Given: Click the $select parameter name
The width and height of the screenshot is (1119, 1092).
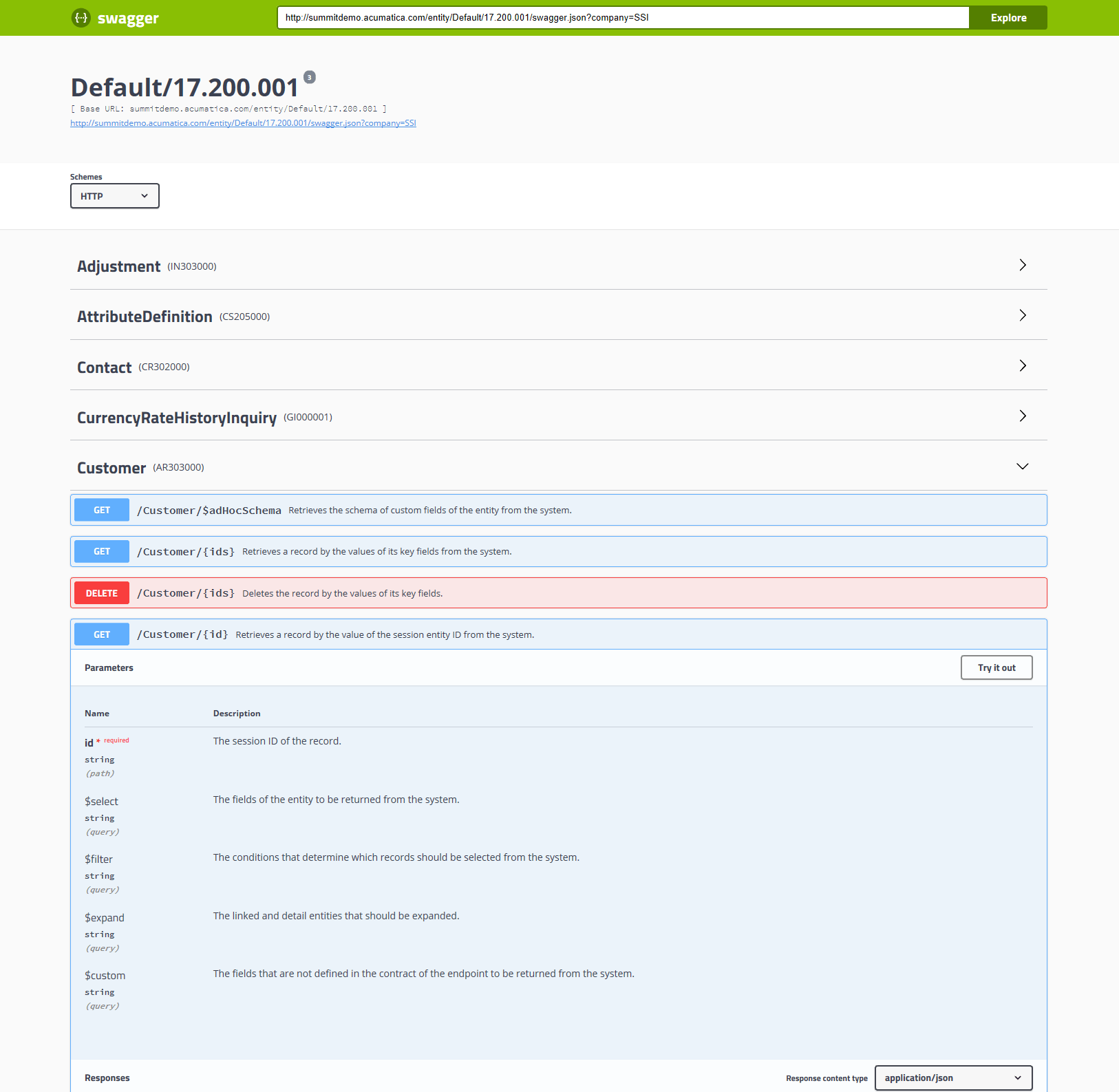Looking at the screenshot, I should (x=101, y=802).
